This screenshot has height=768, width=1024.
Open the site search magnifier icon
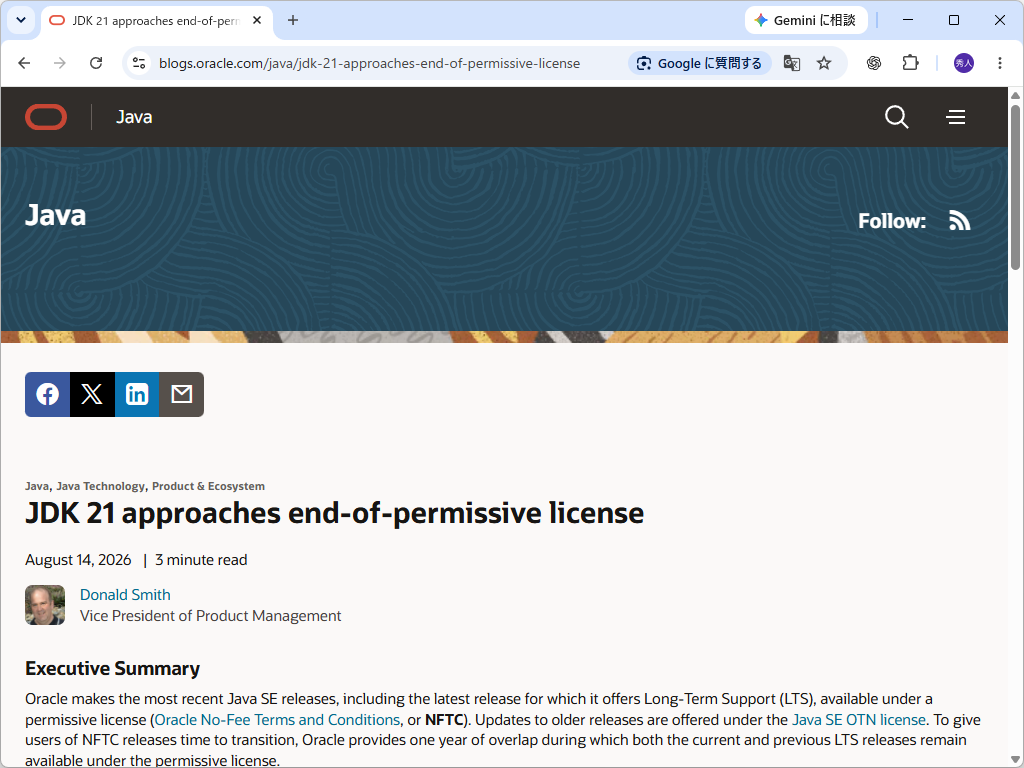click(x=897, y=117)
